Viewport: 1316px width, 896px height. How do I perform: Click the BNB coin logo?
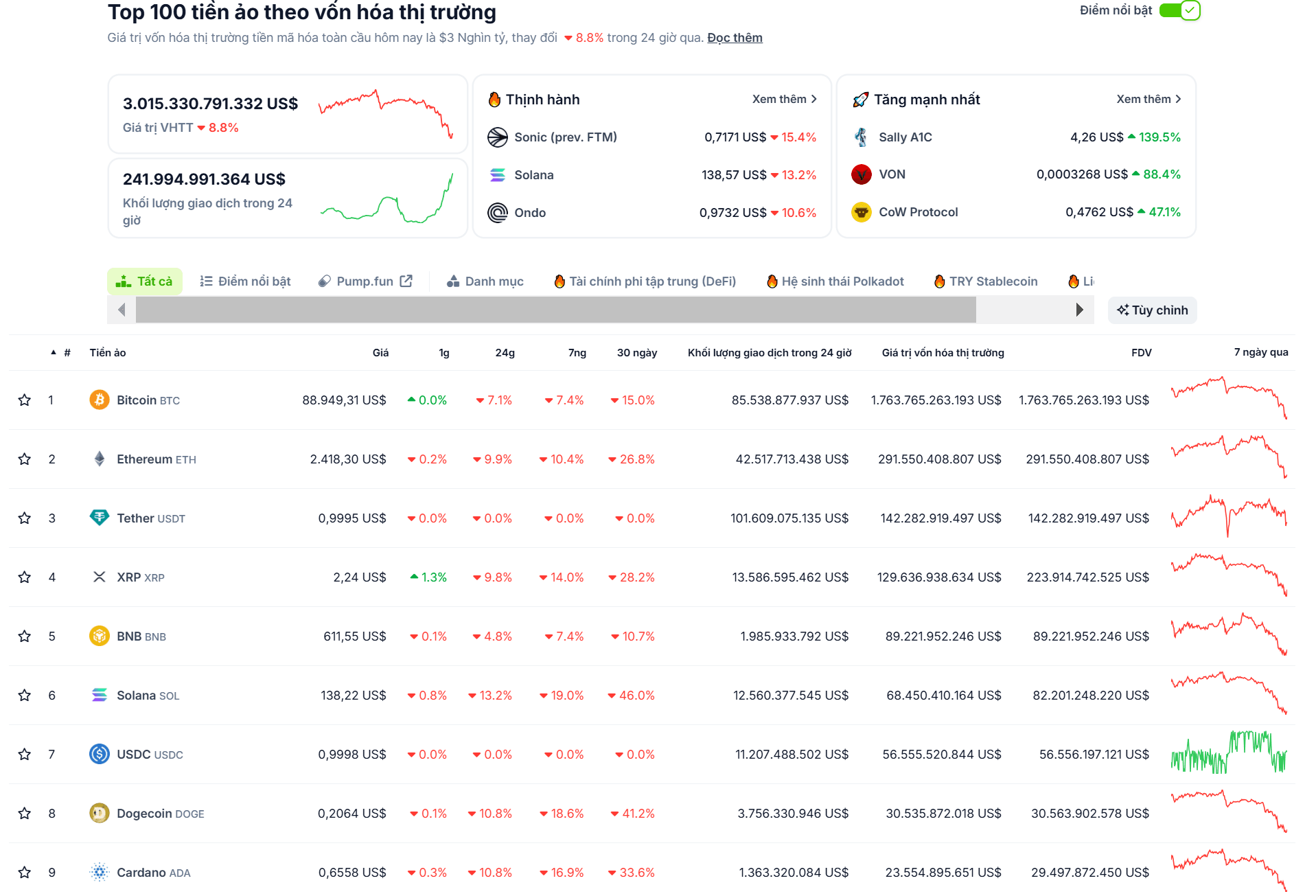pyautogui.click(x=100, y=636)
